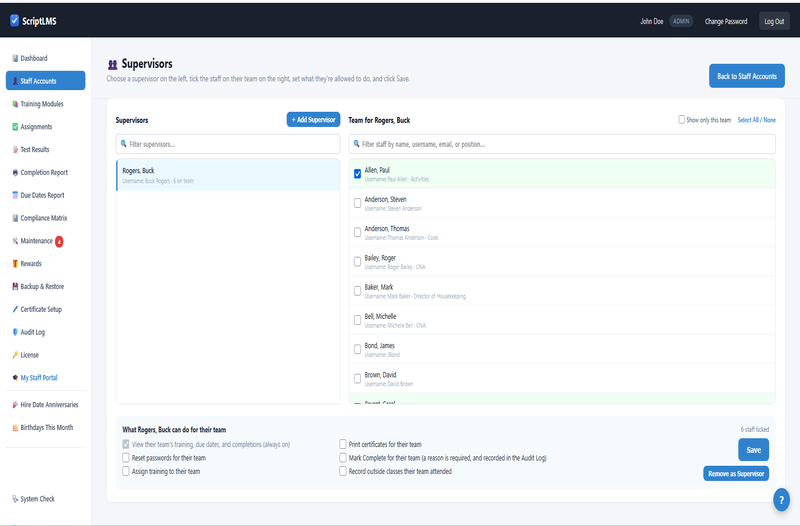Click the Add Supervisor button

pyautogui.click(x=313, y=119)
